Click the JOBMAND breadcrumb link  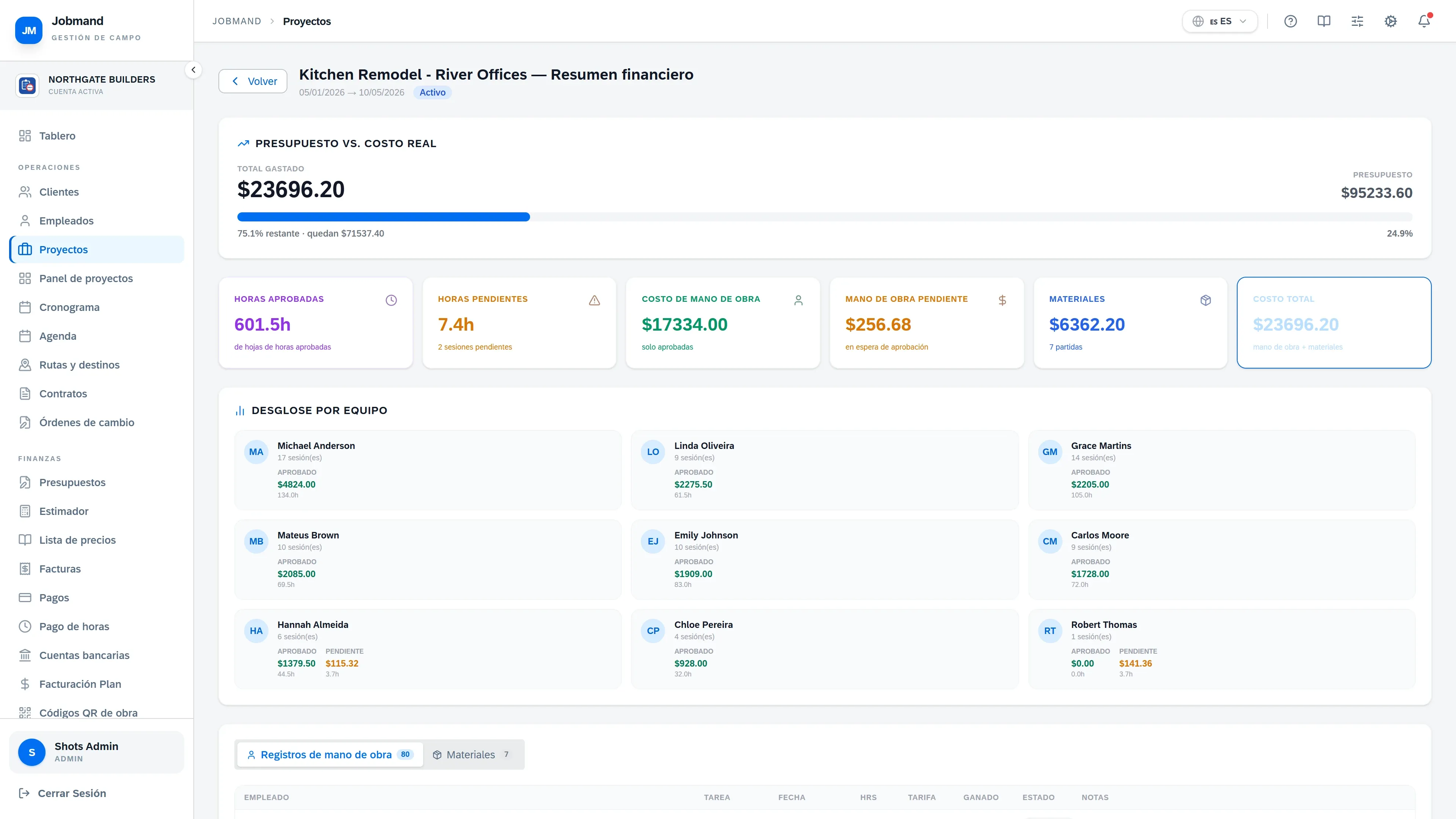237,22
